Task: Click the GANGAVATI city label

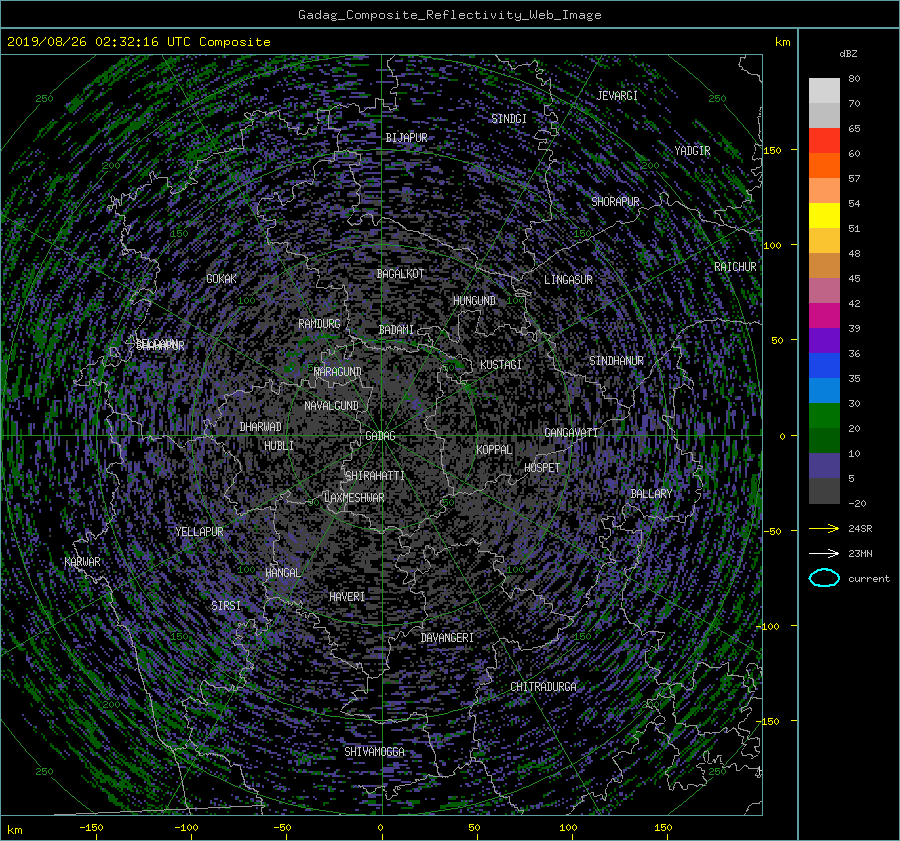Action: [571, 433]
